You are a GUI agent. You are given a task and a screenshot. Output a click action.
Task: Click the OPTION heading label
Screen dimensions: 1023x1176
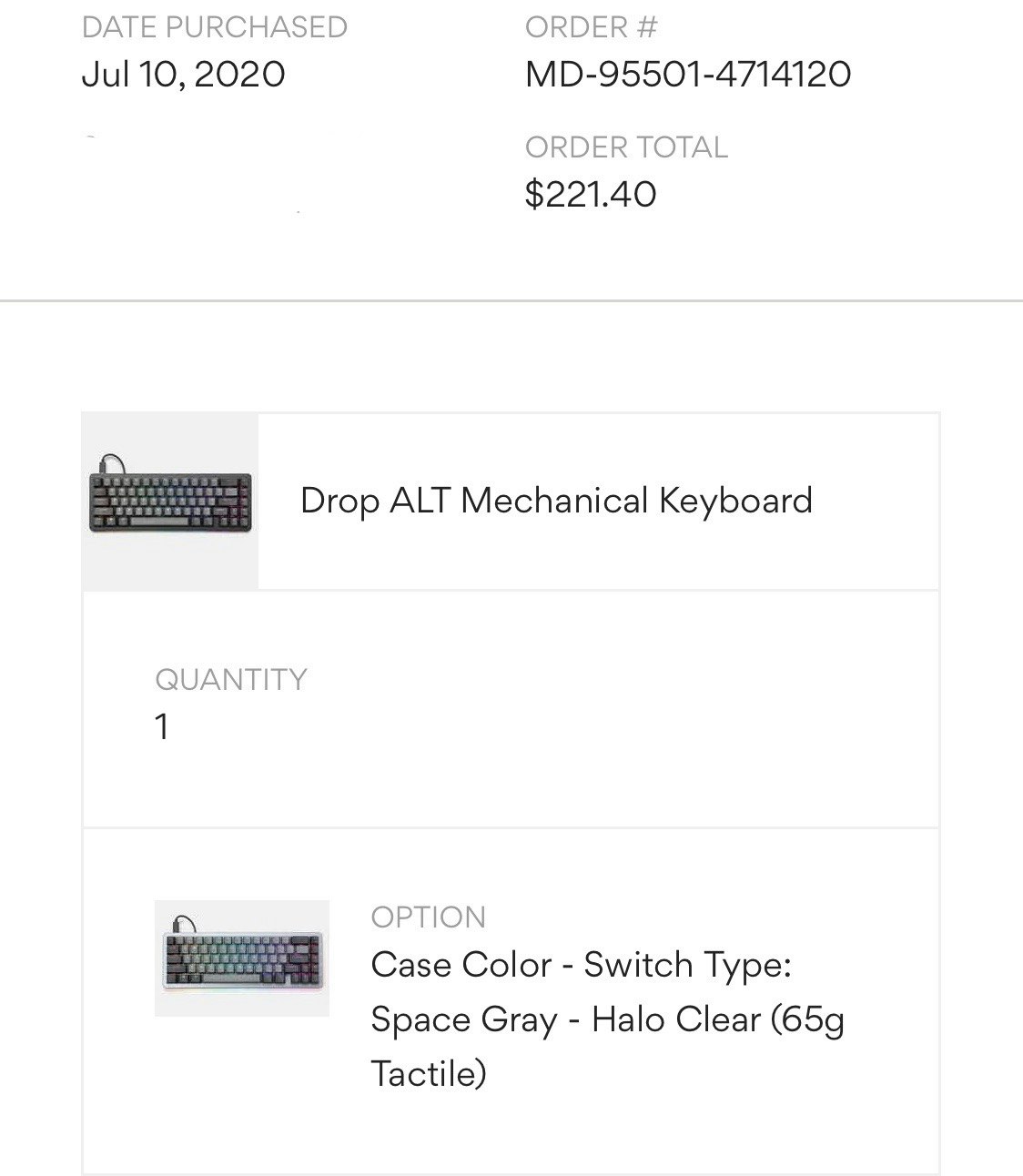click(429, 917)
